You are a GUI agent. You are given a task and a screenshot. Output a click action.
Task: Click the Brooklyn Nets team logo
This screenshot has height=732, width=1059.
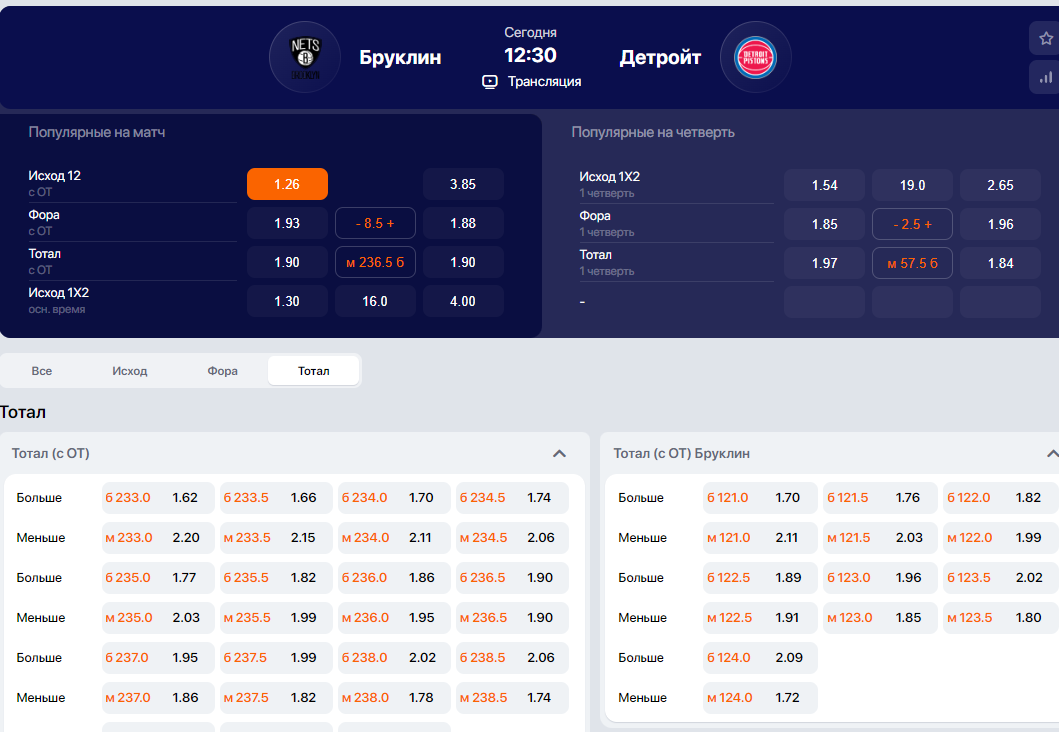[x=305, y=57]
